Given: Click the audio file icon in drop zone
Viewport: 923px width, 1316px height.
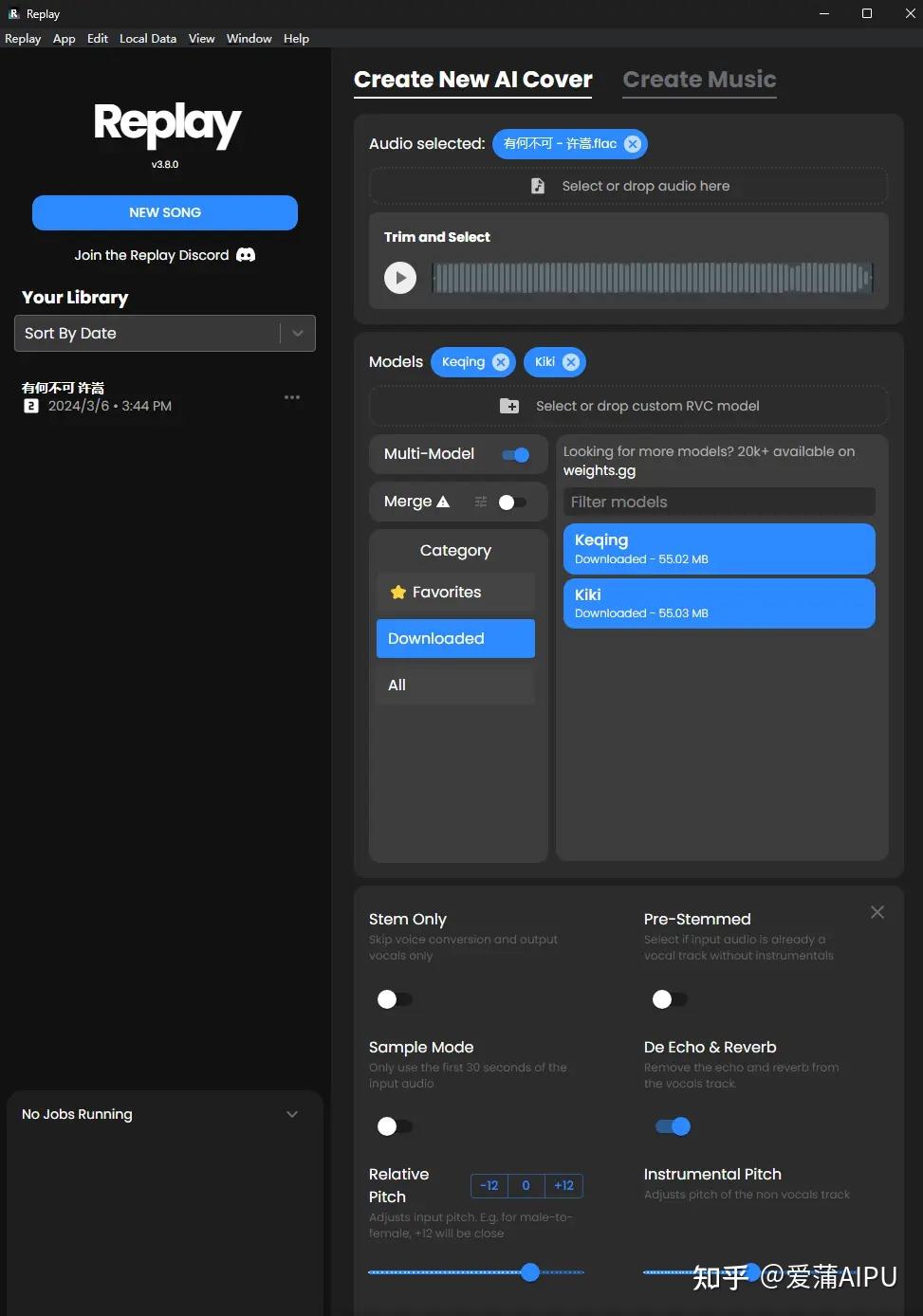Looking at the screenshot, I should point(538,186).
